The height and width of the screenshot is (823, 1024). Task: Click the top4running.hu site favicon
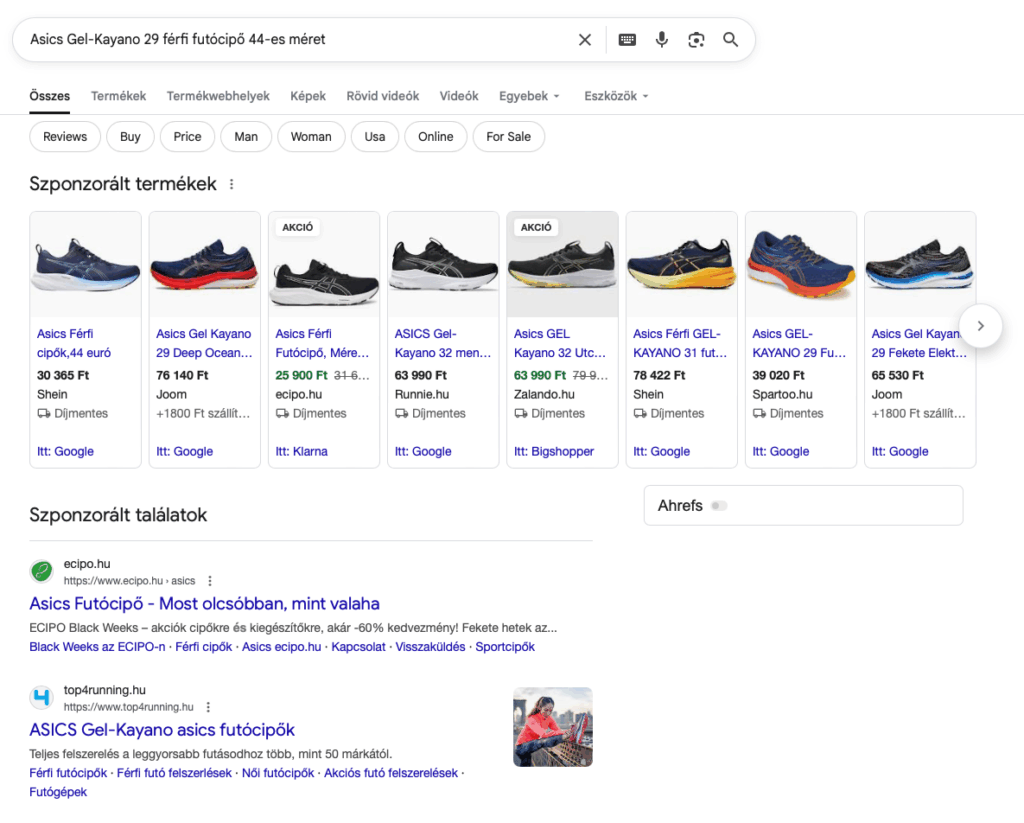[x=42, y=697]
